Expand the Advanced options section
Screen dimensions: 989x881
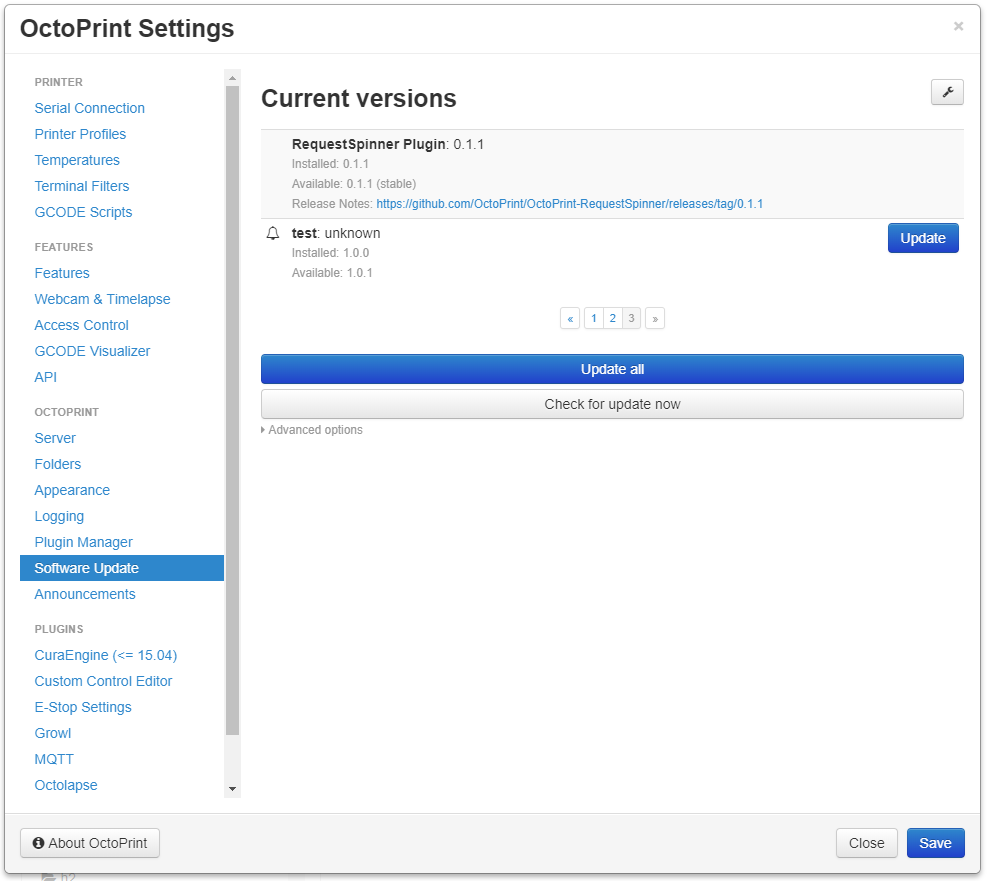(x=313, y=429)
